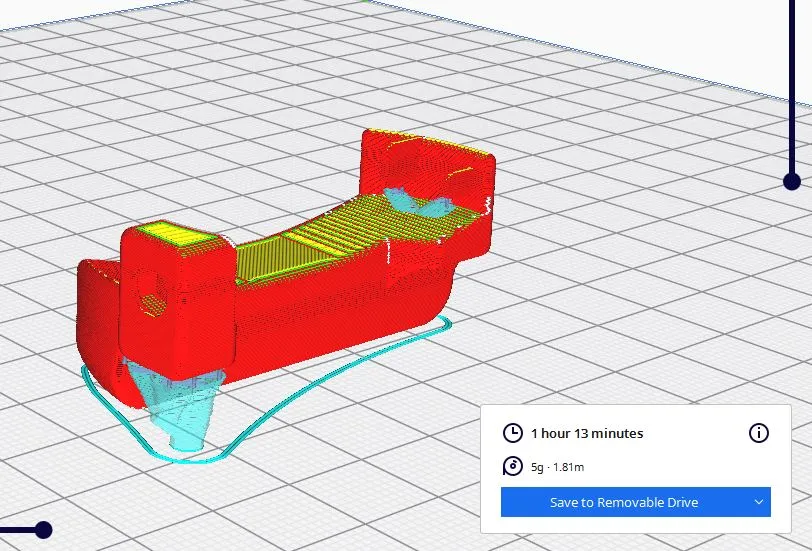Click the horizontal path slider handle
This screenshot has width=812, height=551.
click(42, 529)
